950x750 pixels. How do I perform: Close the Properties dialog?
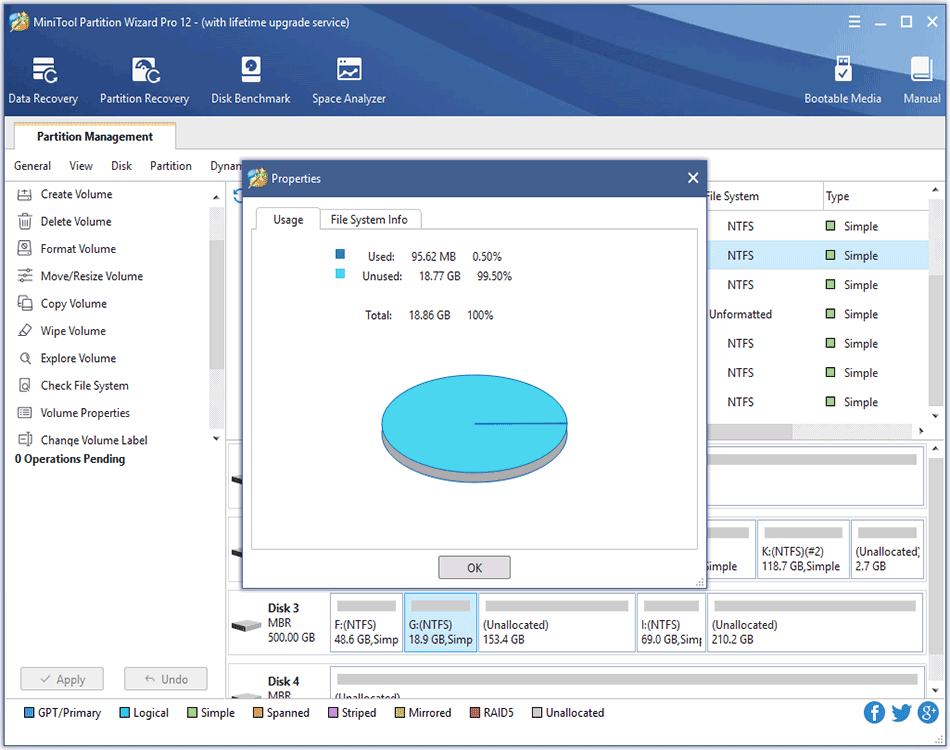(693, 178)
